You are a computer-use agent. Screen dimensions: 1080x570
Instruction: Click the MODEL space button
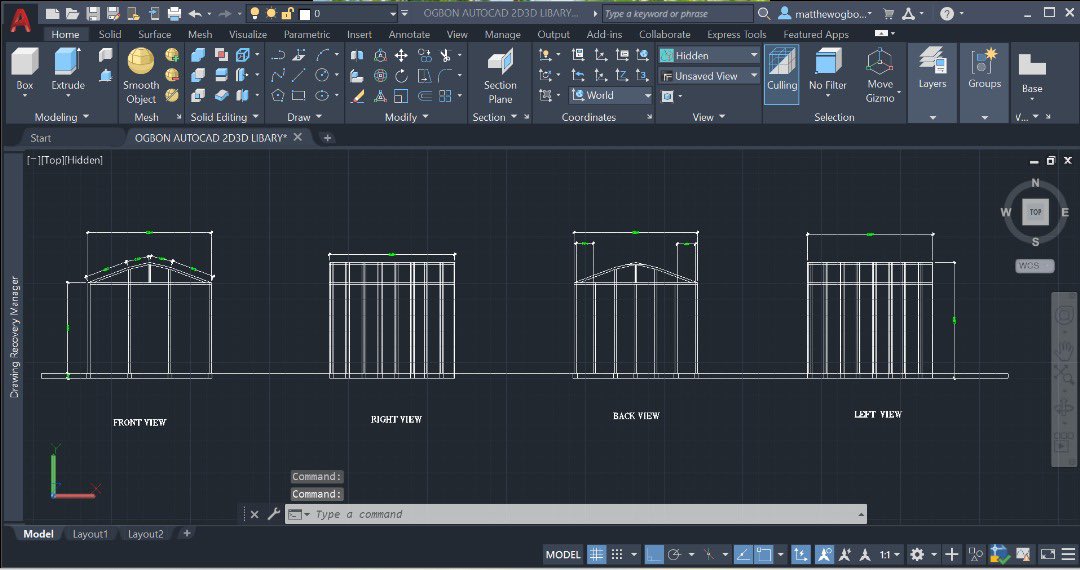(563, 554)
